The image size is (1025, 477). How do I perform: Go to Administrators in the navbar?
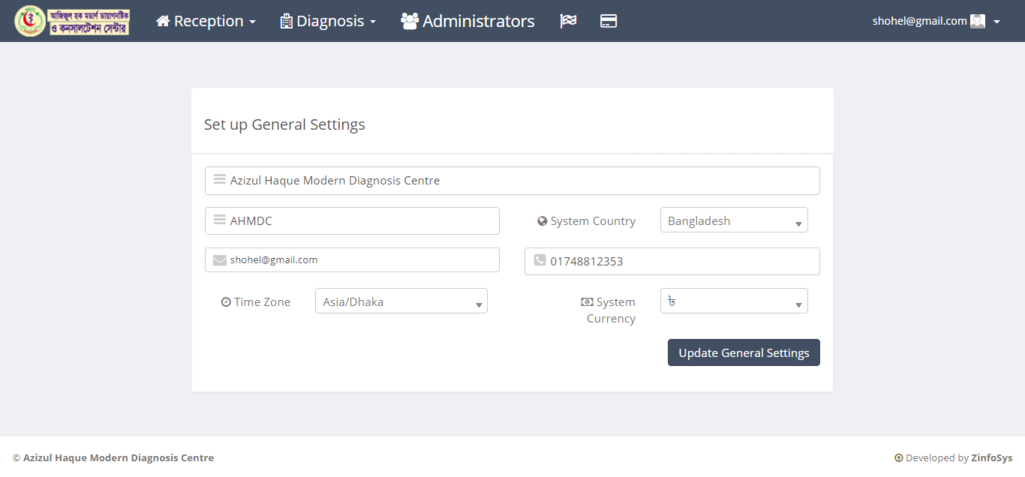[x=467, y=21]
